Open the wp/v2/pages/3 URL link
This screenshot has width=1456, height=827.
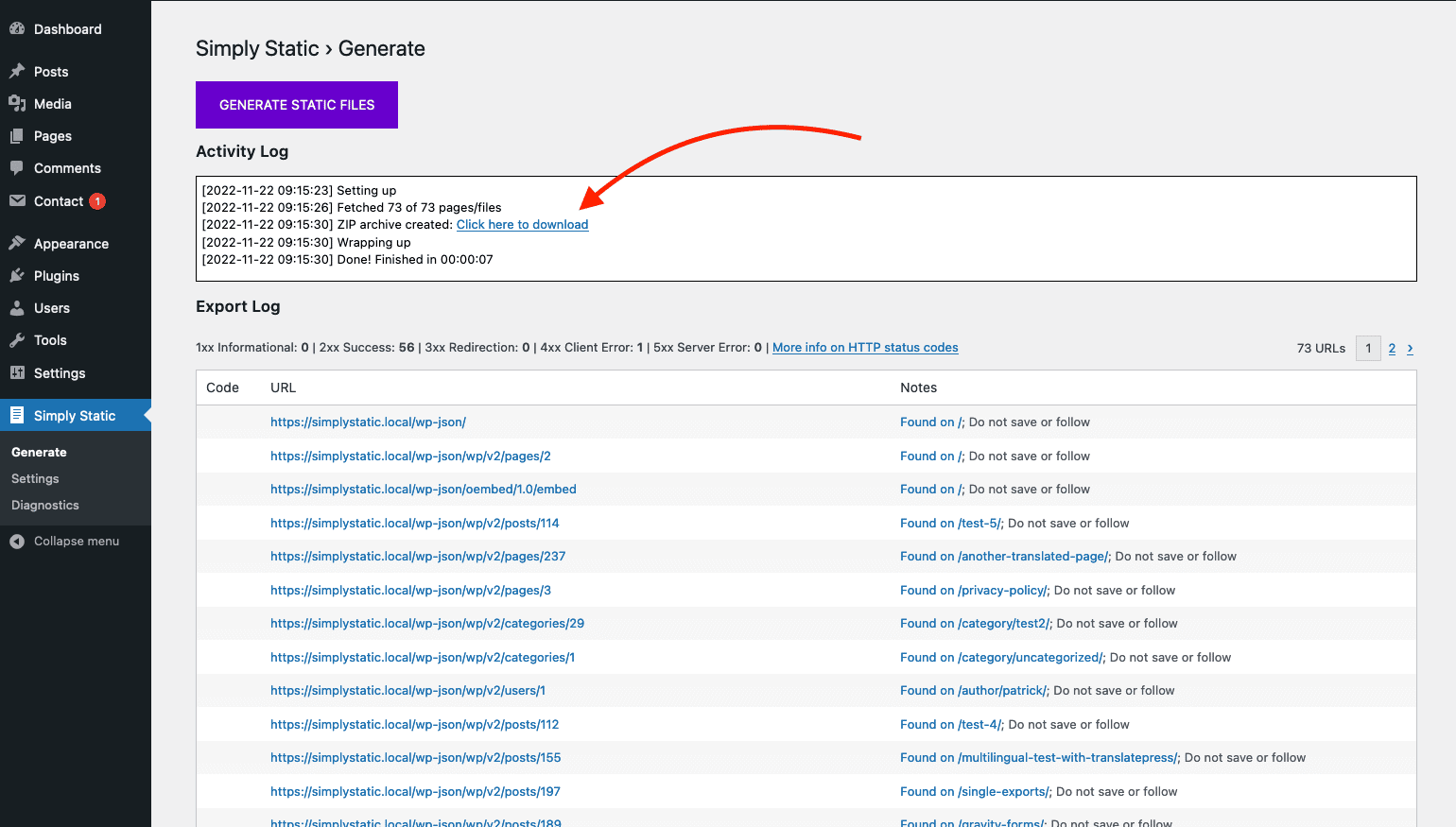(x=410, y=591)
